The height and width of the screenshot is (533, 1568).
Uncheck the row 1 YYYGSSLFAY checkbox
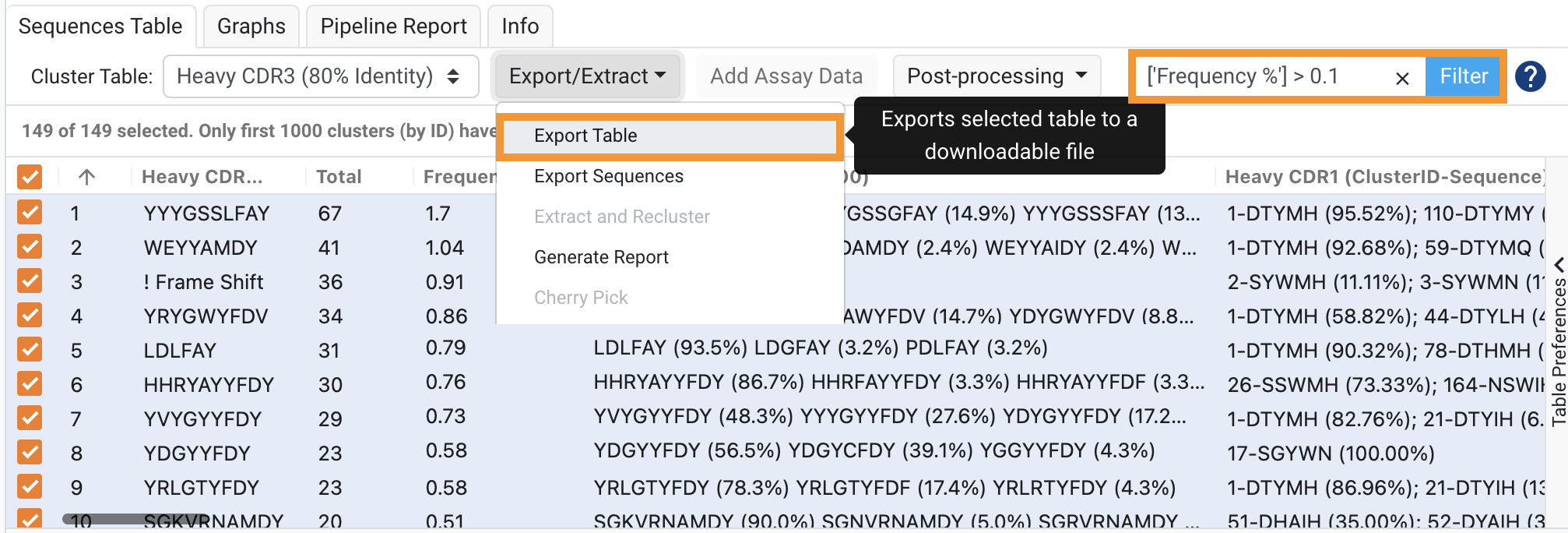pyautogui.click(x=30, y=213)
